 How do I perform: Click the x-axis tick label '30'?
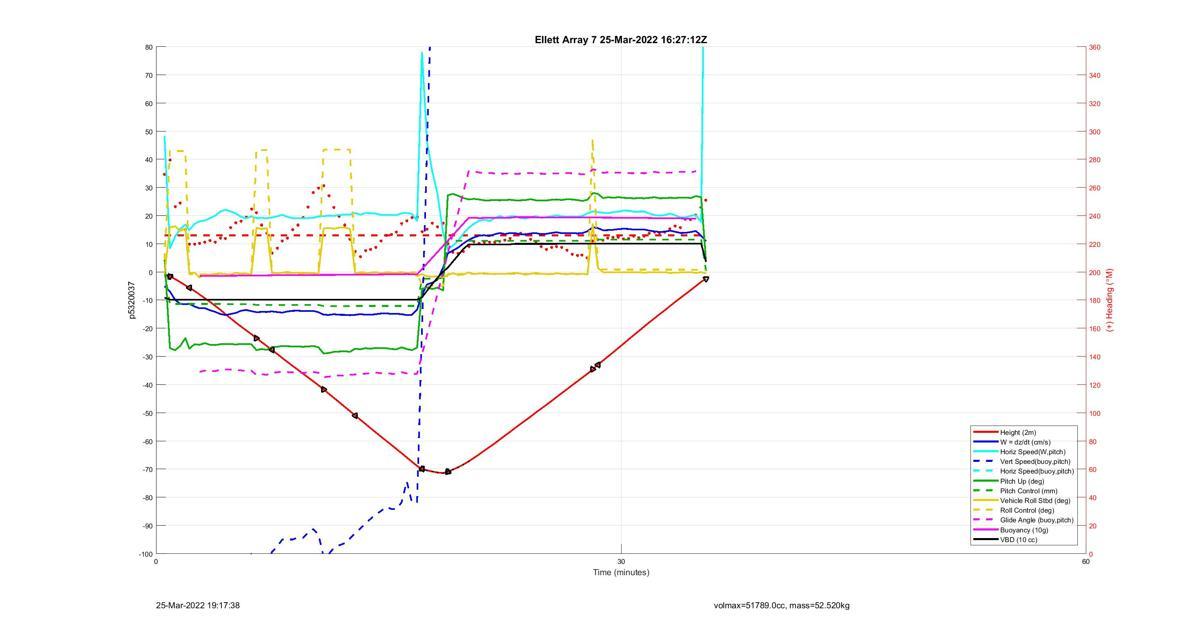click(621, 561)
